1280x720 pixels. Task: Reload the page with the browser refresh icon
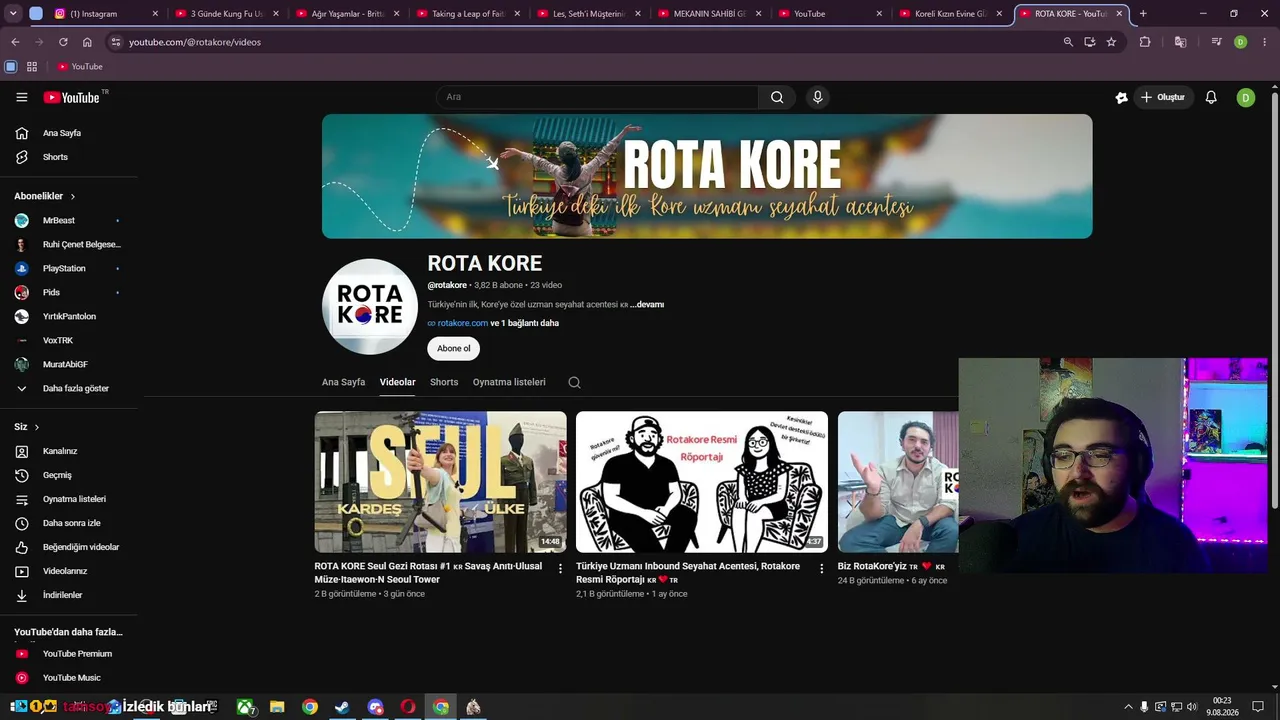click(63, 42)
